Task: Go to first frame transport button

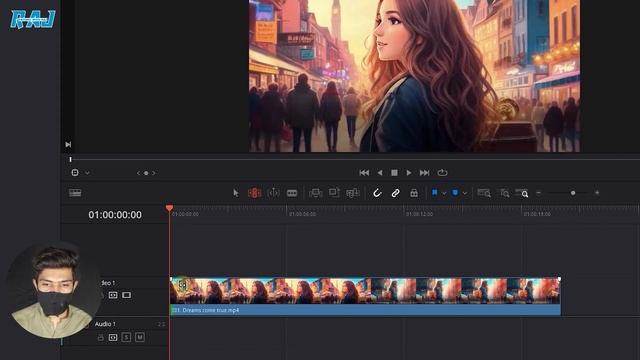Action: pos(364,173)
